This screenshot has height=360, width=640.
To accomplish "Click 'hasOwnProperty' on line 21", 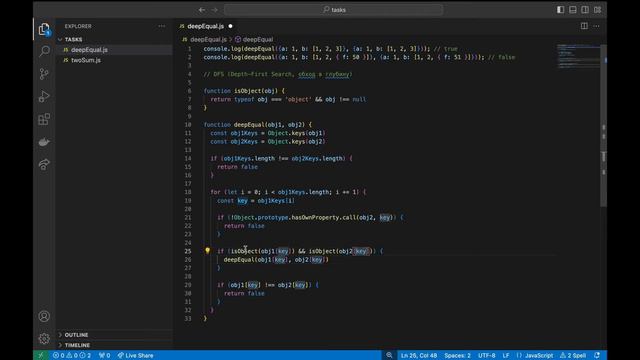I will click(316, 218).
